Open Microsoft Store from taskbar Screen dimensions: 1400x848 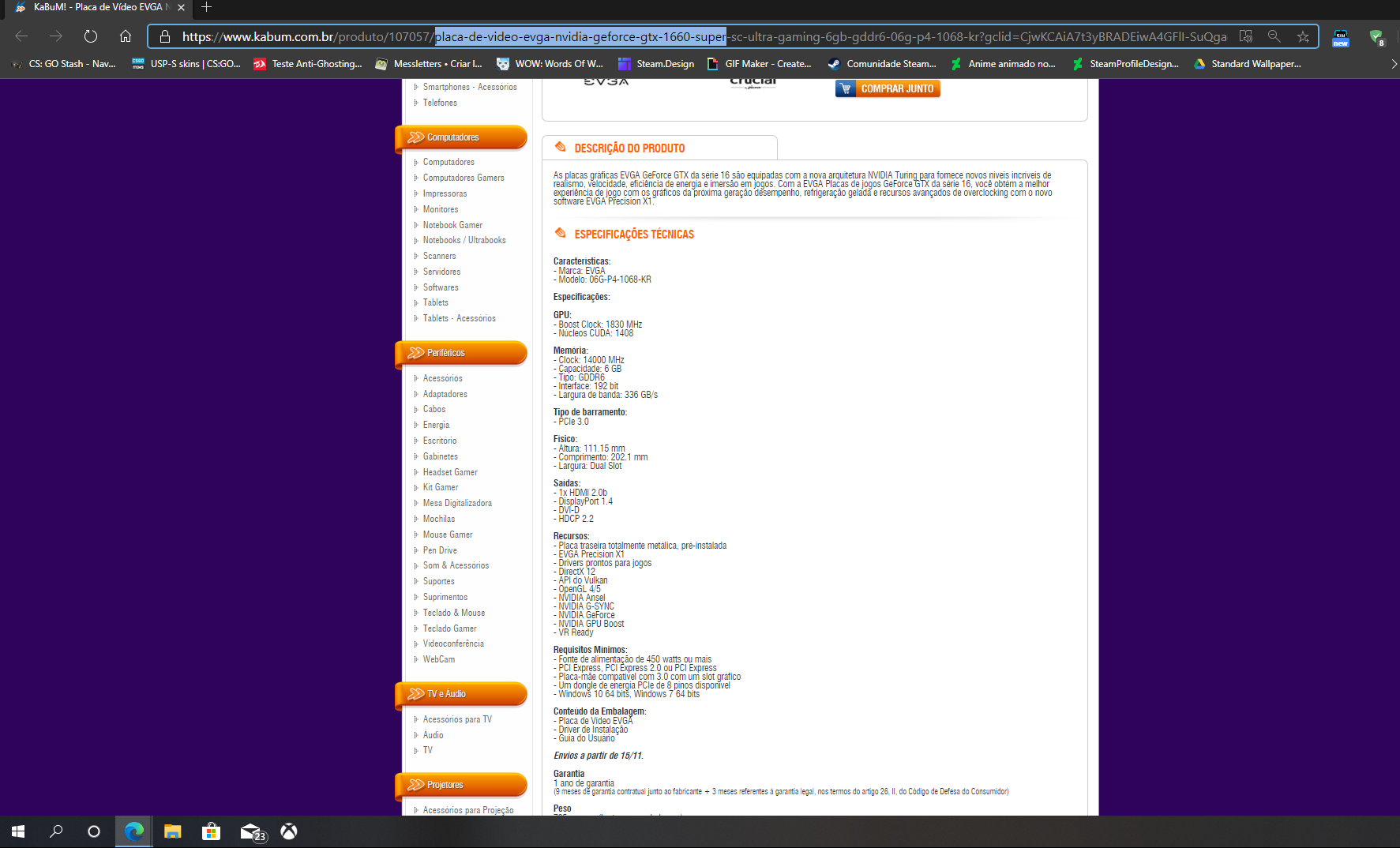[x=211, y=831]
